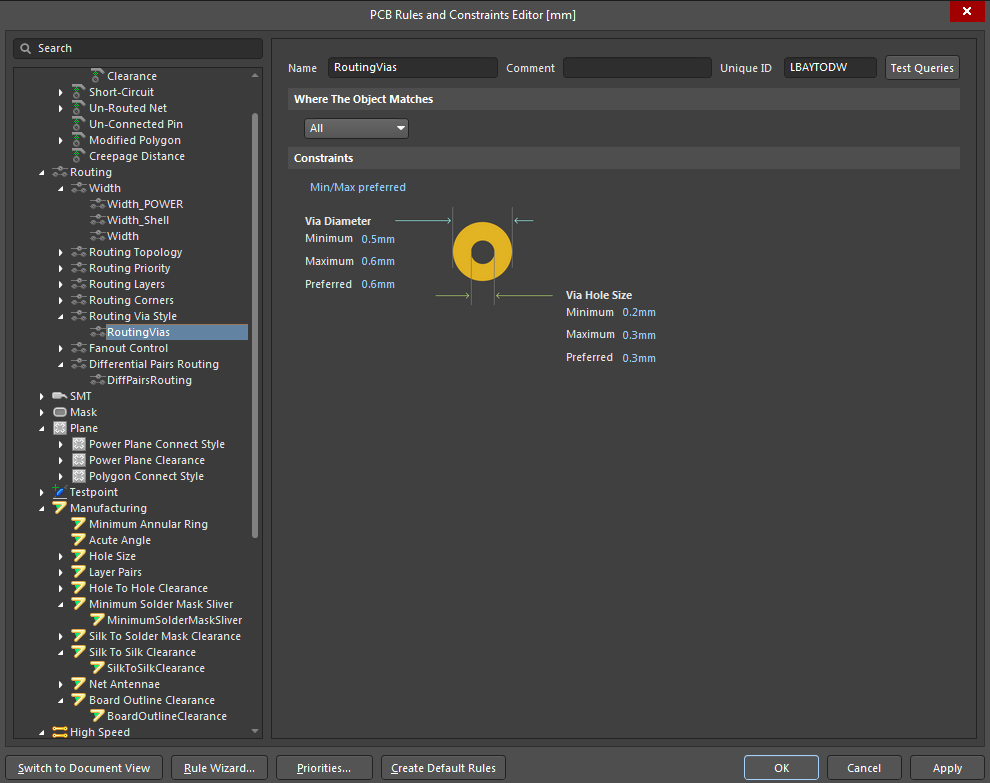Select the SMT category icon
This screenshot has width=990, height=783.
(60, 396)
